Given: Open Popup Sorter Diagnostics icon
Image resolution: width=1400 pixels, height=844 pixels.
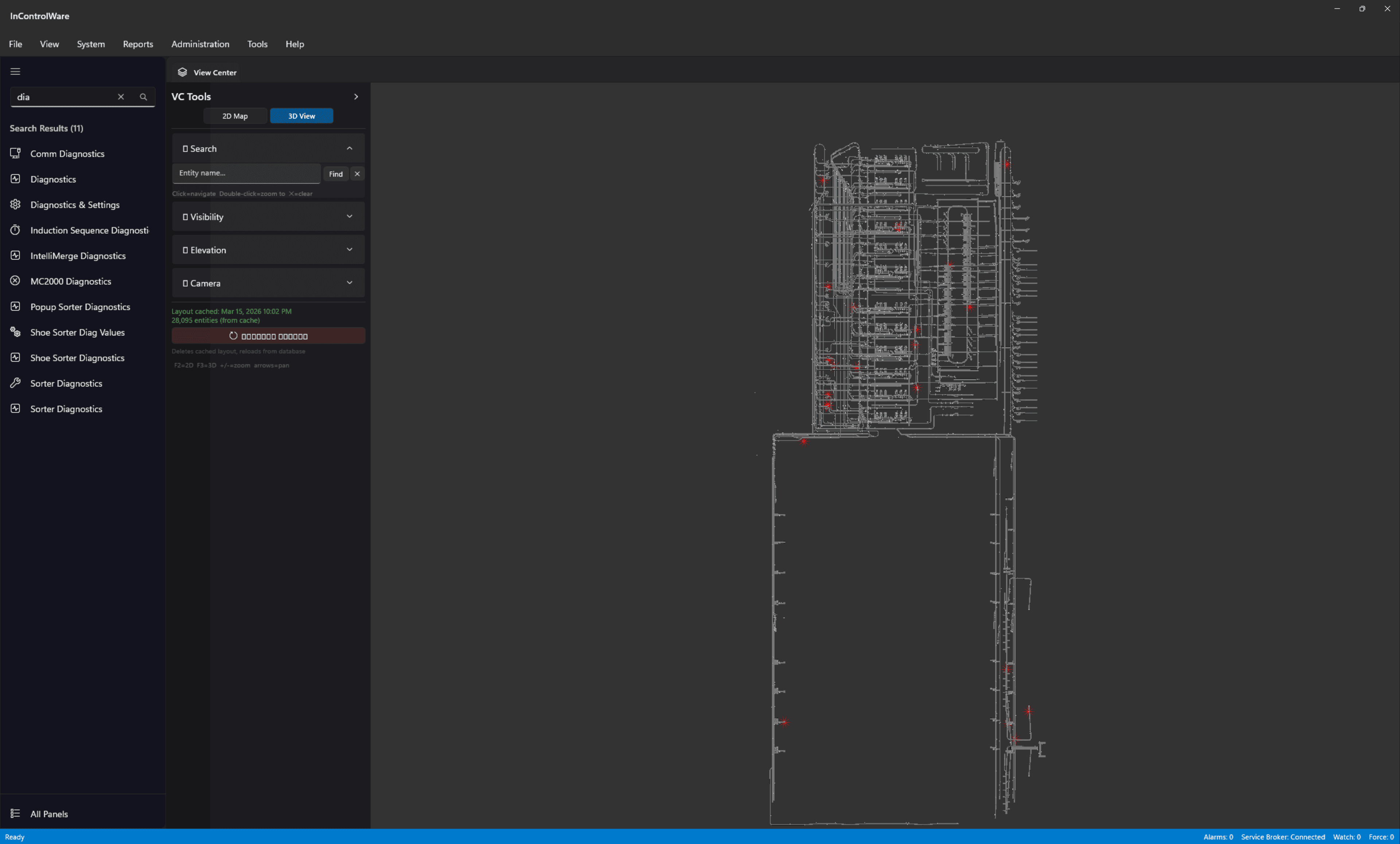Looking at the screenshot, I should [15, 307].
